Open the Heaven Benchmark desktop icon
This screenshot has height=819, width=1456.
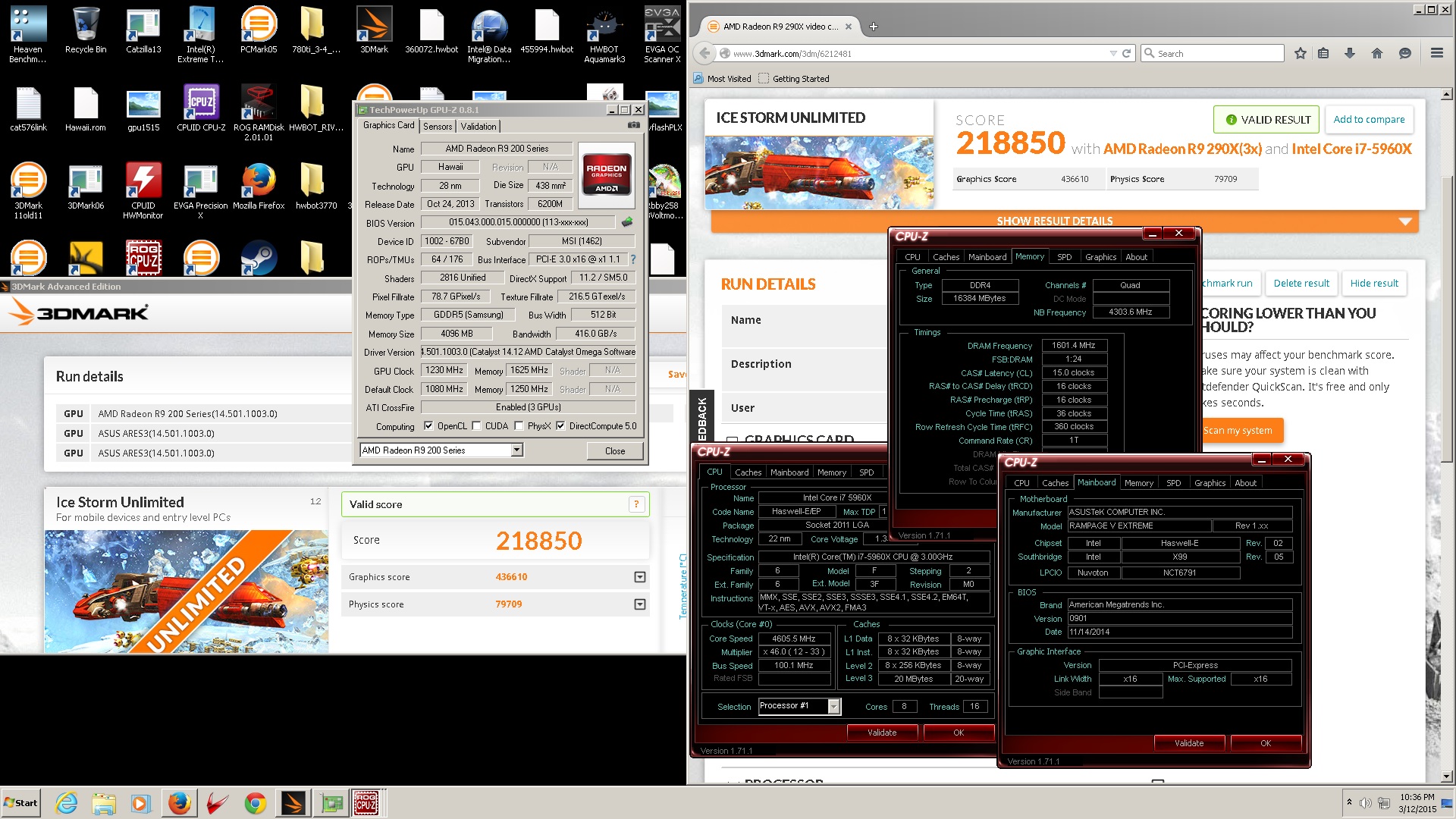[x=28, y=34]
